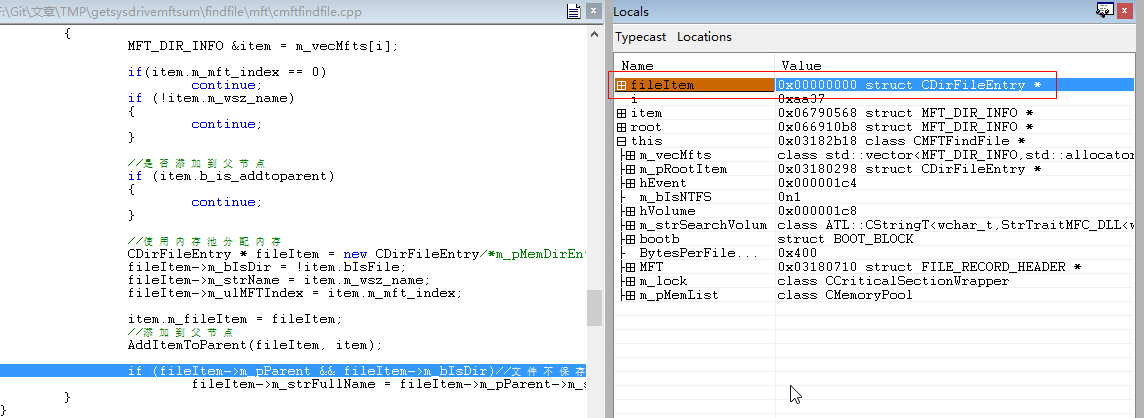Expand the m_pMemList member
Screen dimensions: 1144x418
[x=629, y=296]
